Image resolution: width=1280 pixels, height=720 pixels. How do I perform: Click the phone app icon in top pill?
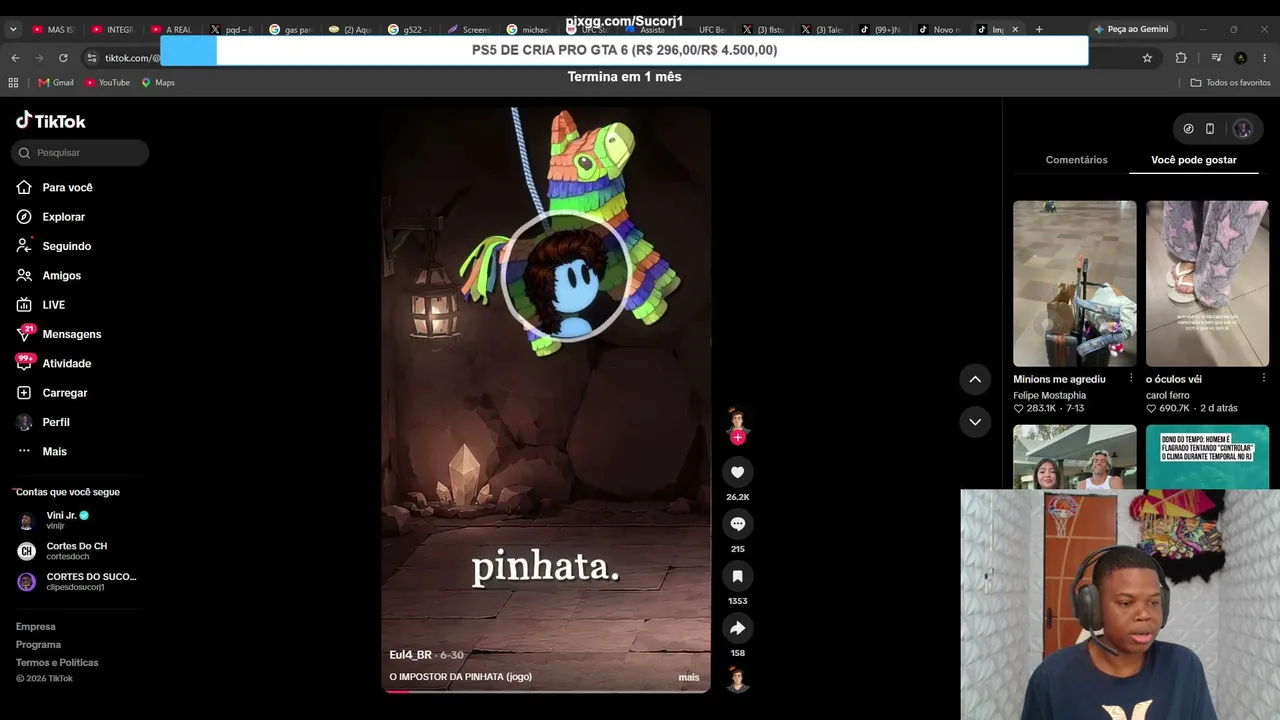tap(1210, 129)
